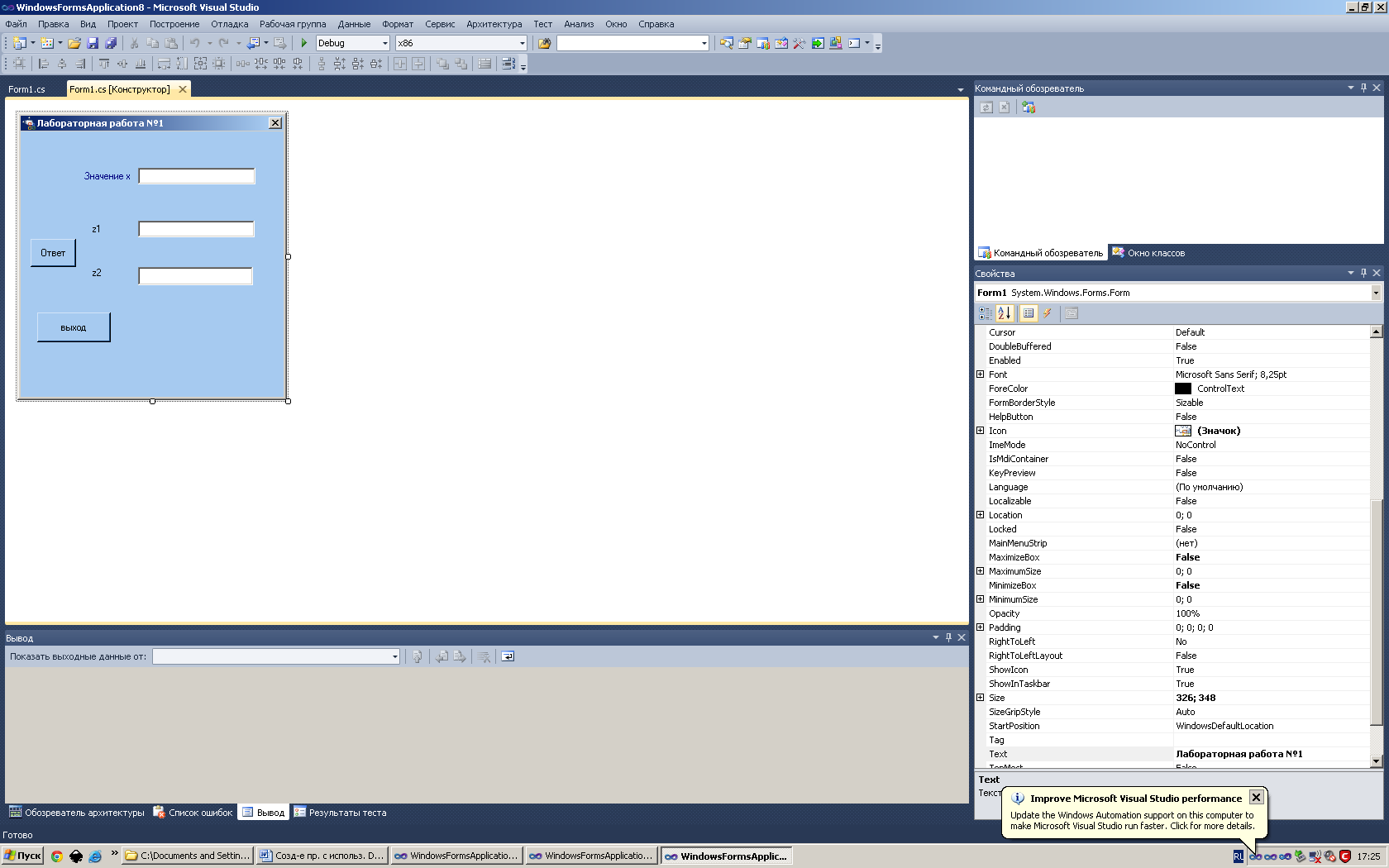
Task: Open the Файл menu
Action: tap(17, 24)
